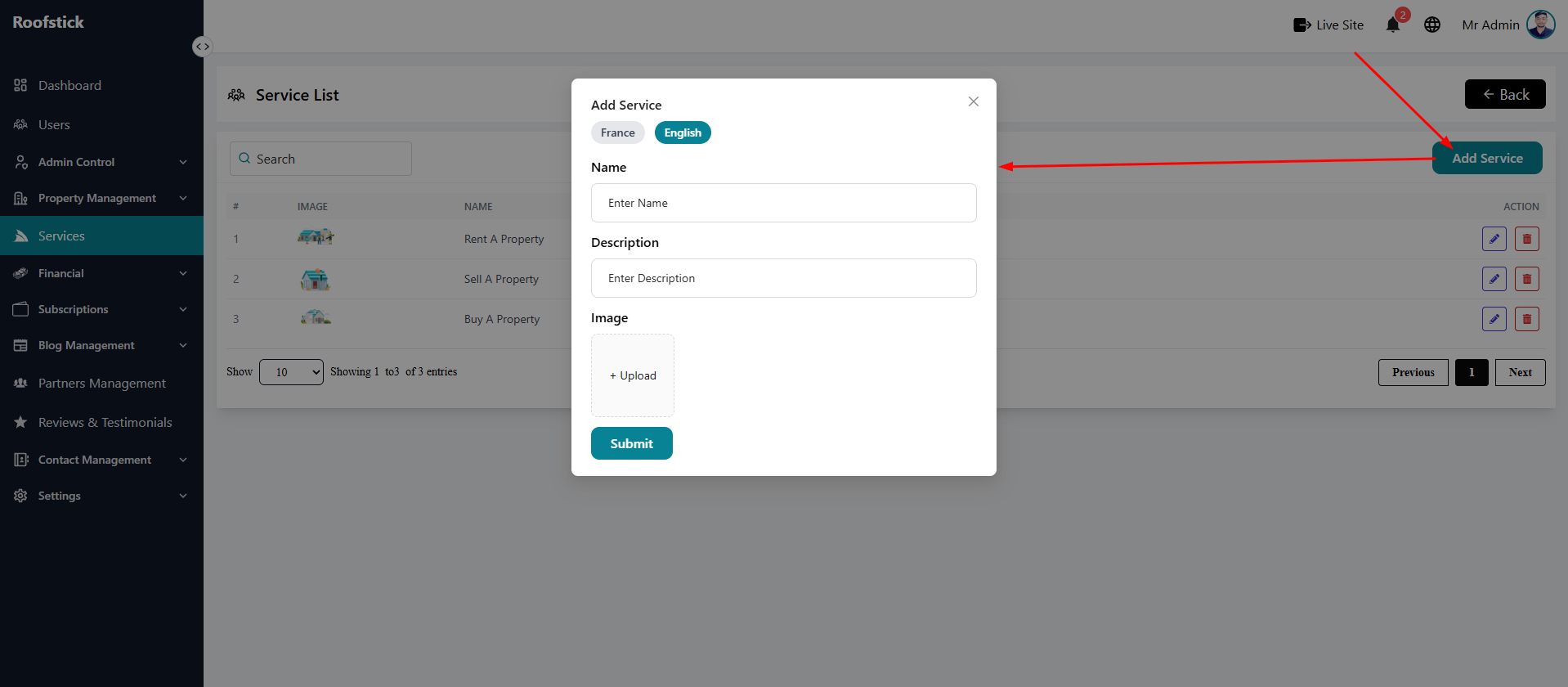Submit the Add Service form

(x=631, y=443)
